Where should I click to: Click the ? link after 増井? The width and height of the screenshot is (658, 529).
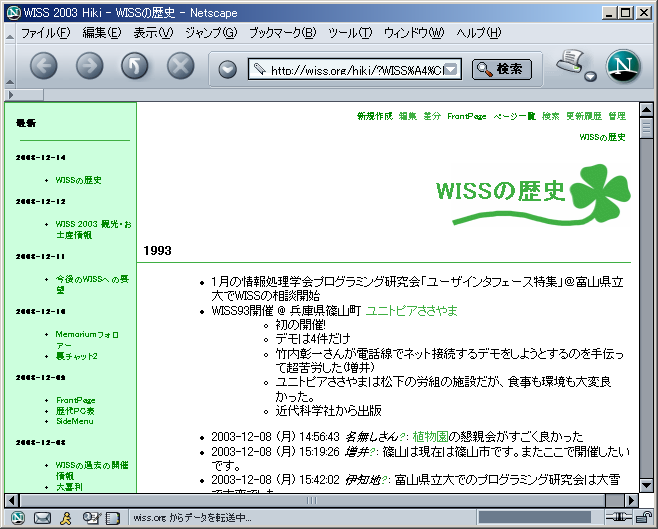(371, 452)
